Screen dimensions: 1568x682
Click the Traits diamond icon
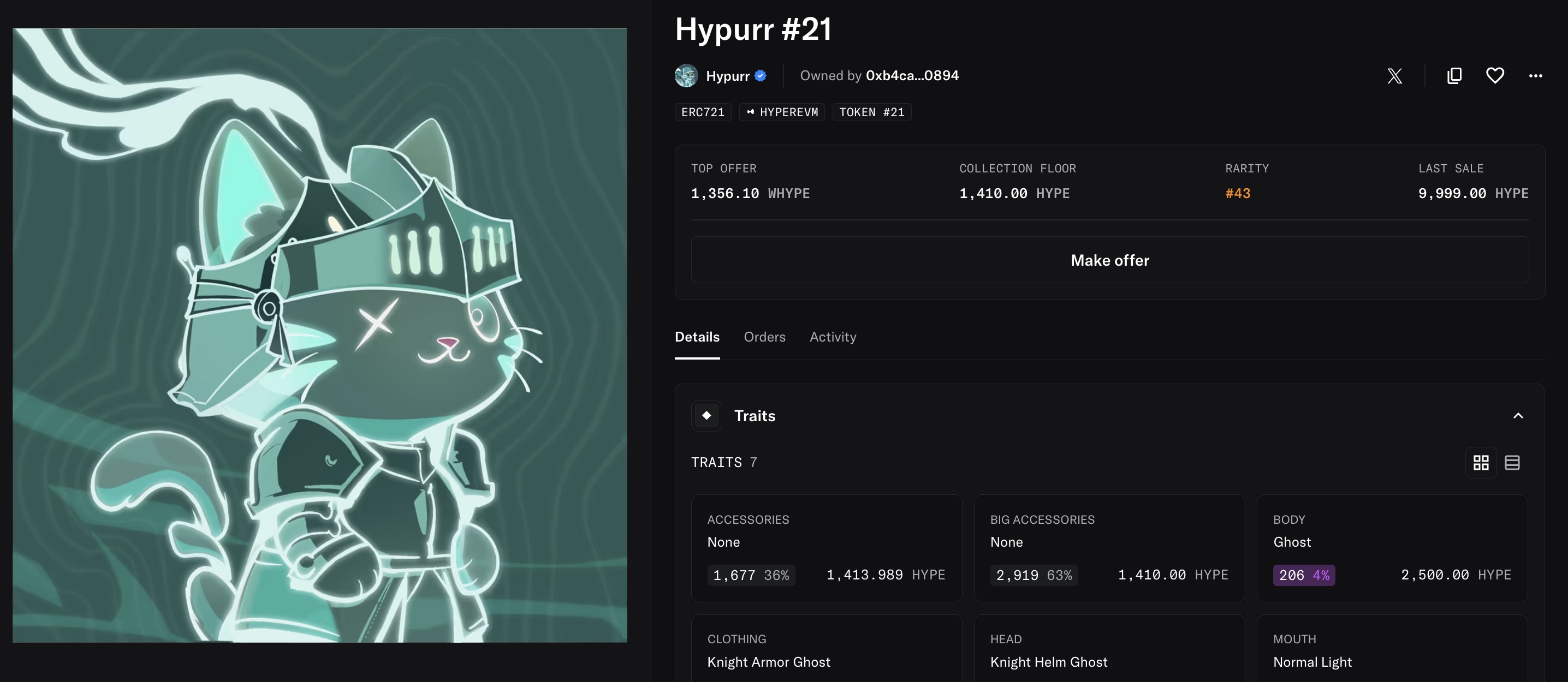[705, 416]
